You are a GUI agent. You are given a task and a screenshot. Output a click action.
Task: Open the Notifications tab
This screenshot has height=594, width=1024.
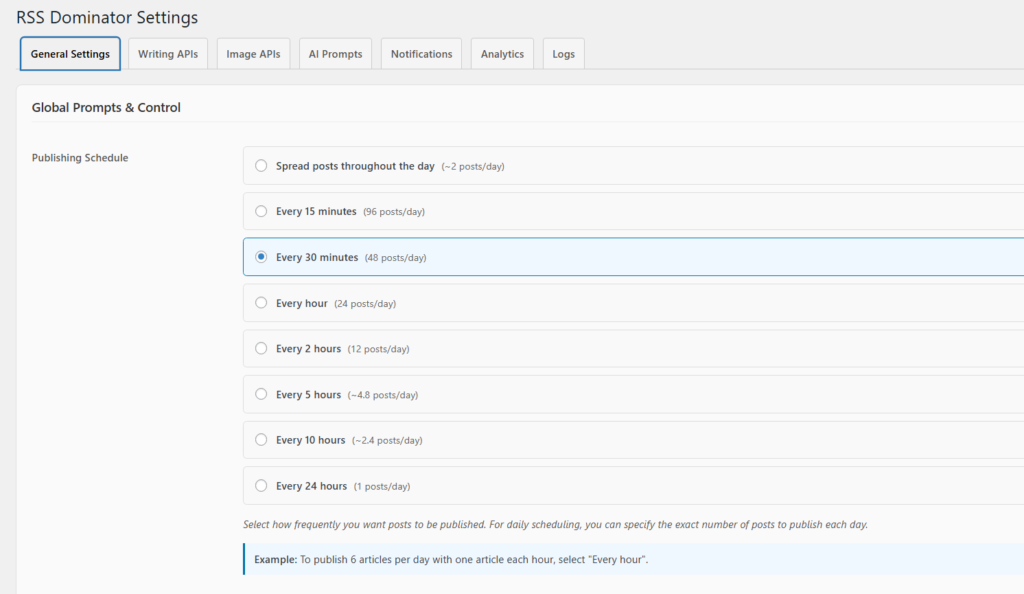pyautogui.click(x=421, y=54)
